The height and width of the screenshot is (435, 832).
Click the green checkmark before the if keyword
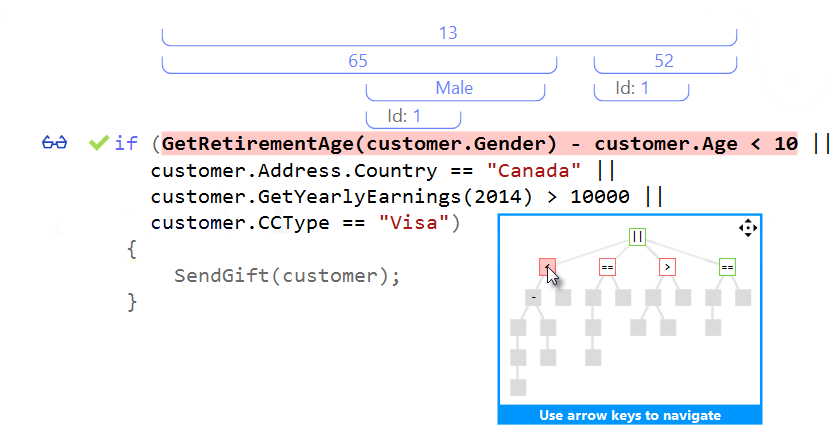98,143
